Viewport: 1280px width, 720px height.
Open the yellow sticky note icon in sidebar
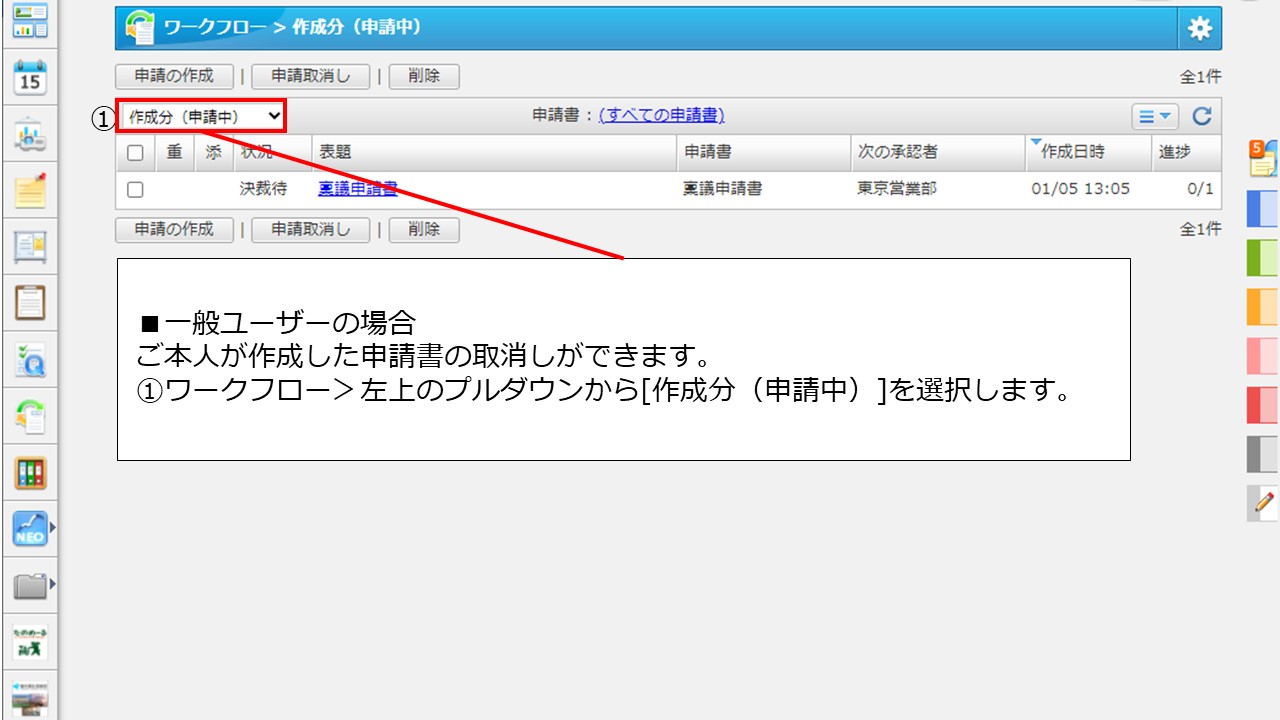(x=30, y=191)
